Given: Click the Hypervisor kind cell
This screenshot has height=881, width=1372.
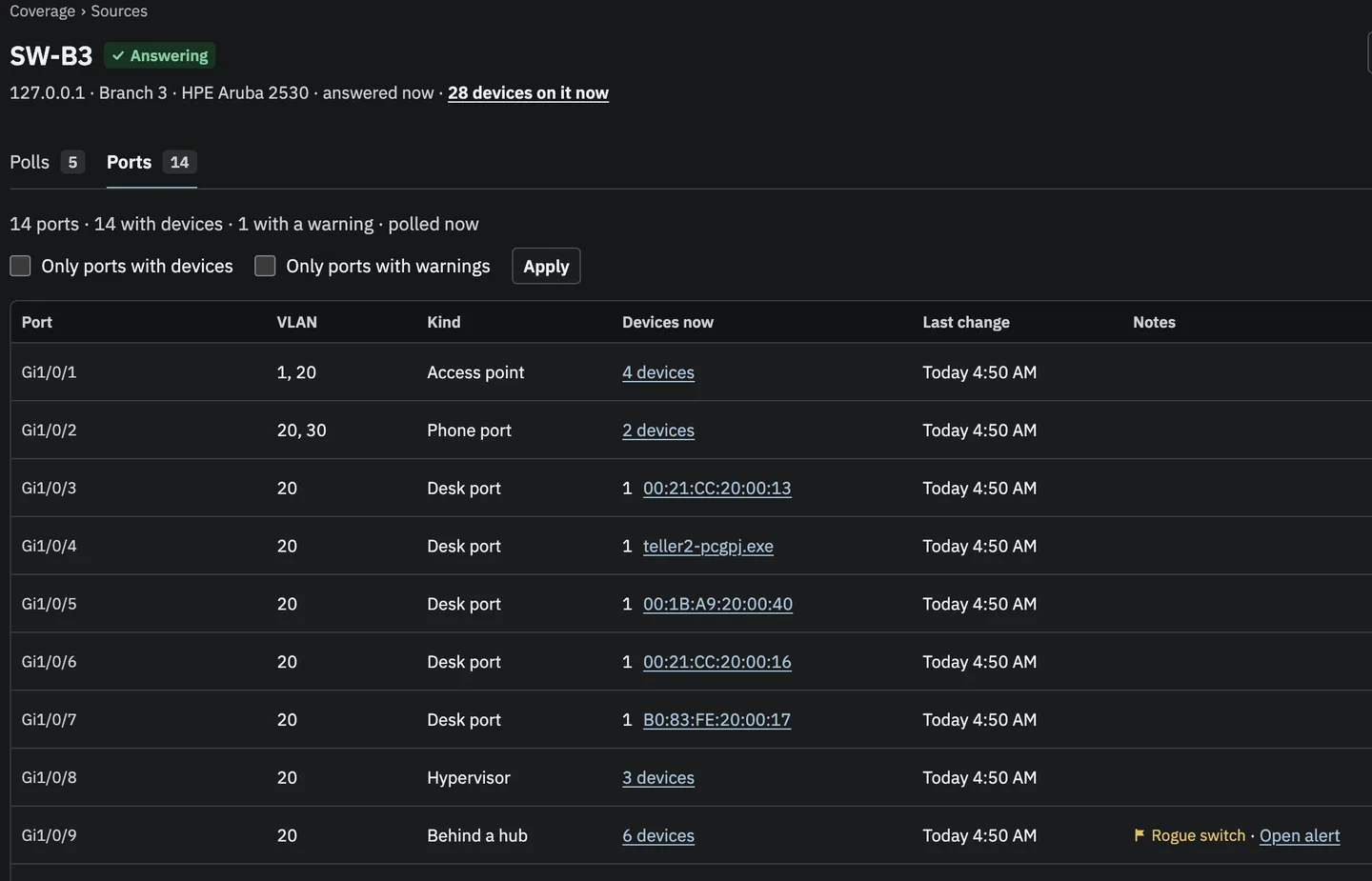Looking at the screenshot, I should pyautogui.click(x=469, y=778).
